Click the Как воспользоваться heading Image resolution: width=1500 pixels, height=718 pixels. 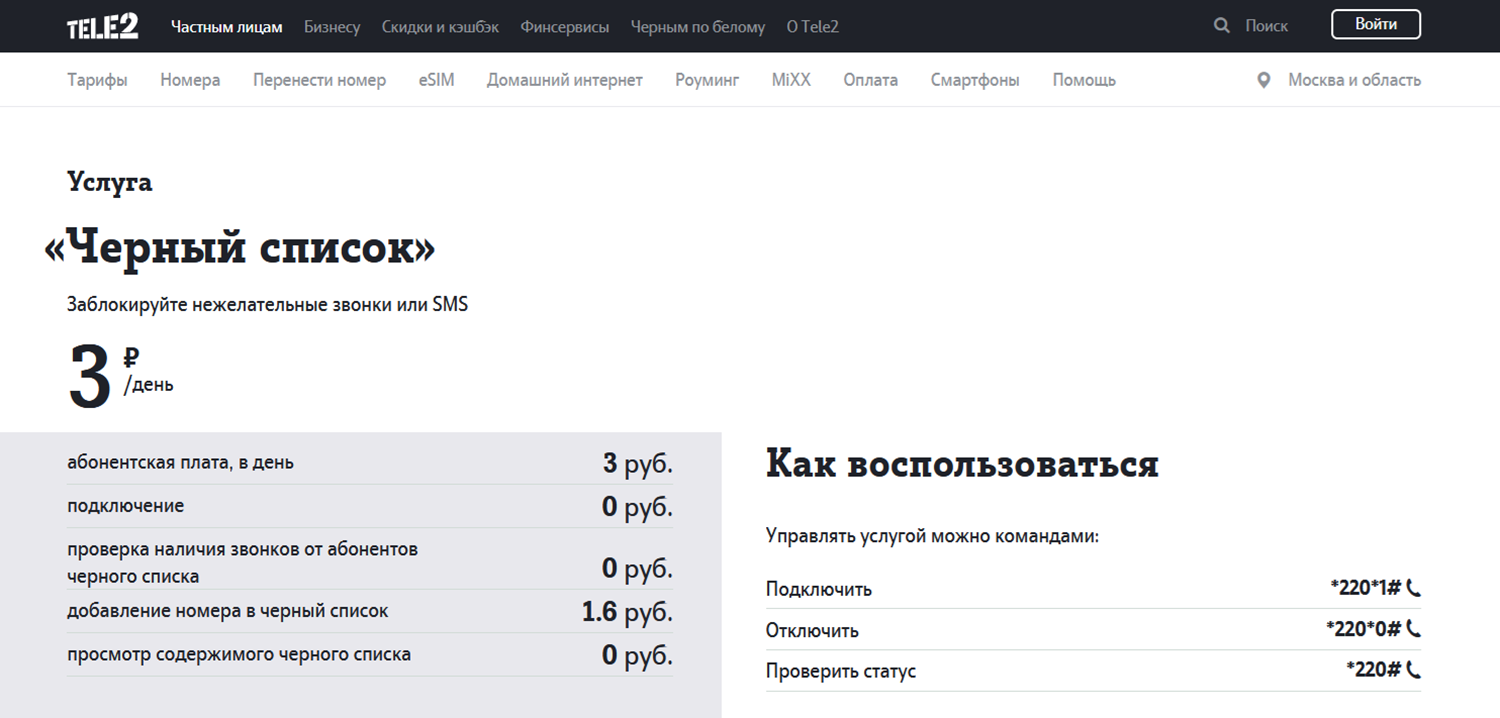(962, 464)
